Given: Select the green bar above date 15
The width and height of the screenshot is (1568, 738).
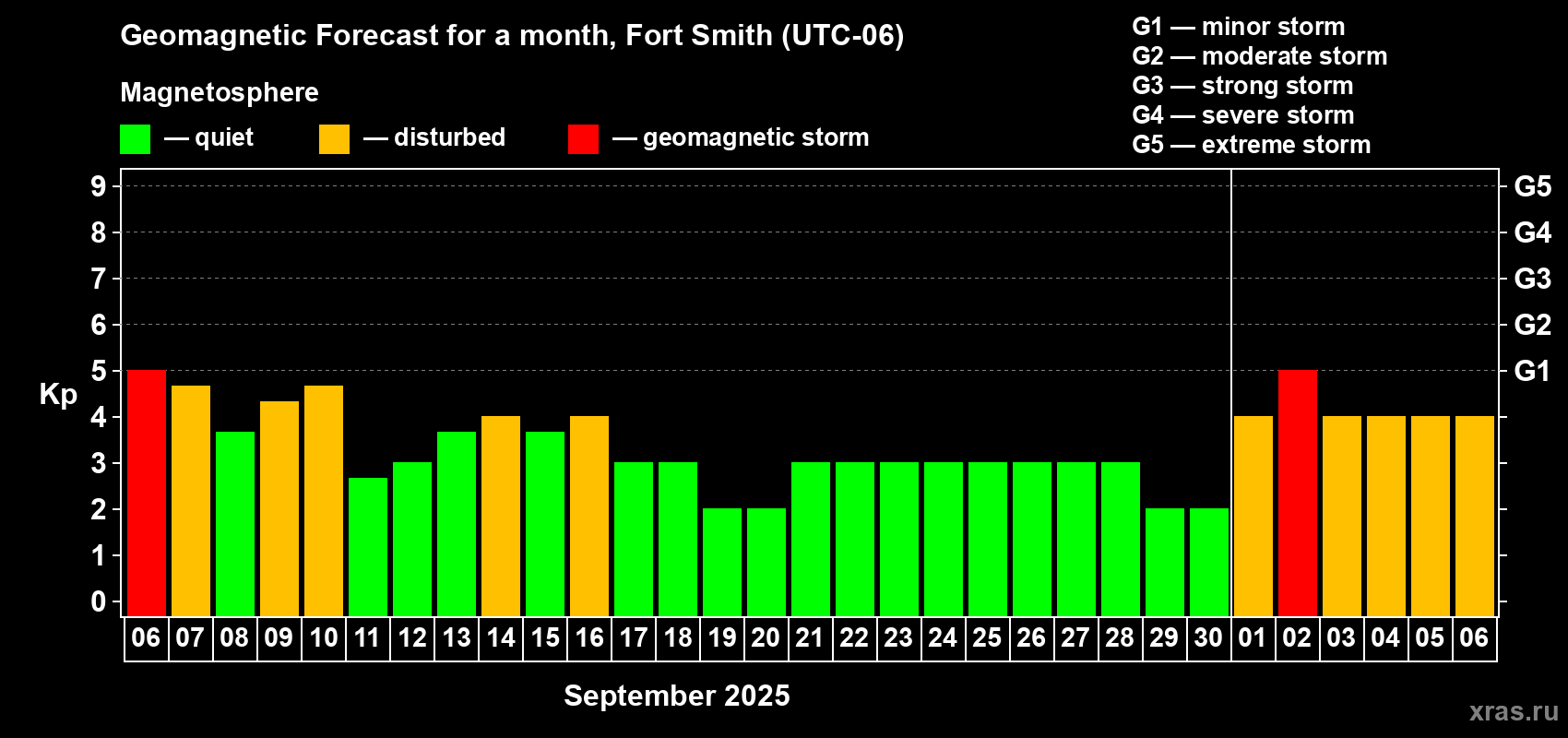Looking at the screenshot, I should point(545,524).
